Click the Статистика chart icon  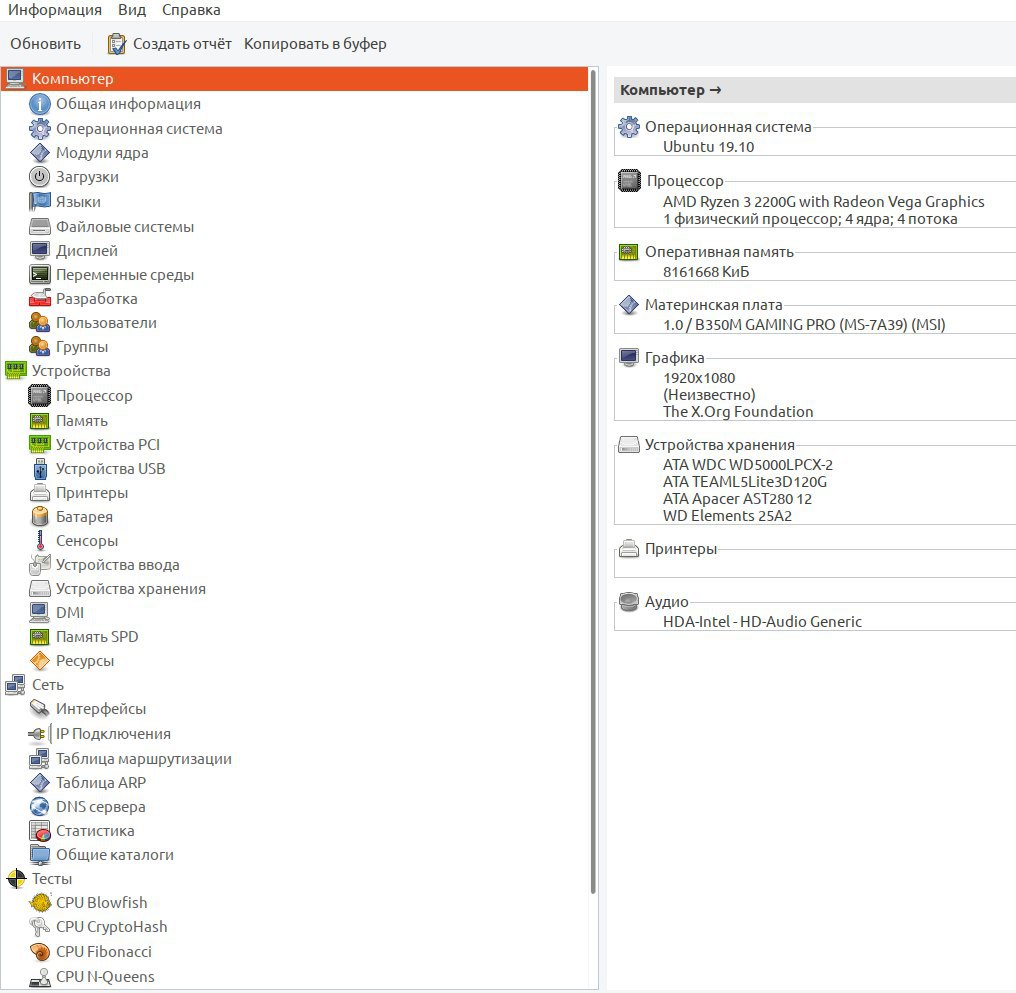pos(40,830)
